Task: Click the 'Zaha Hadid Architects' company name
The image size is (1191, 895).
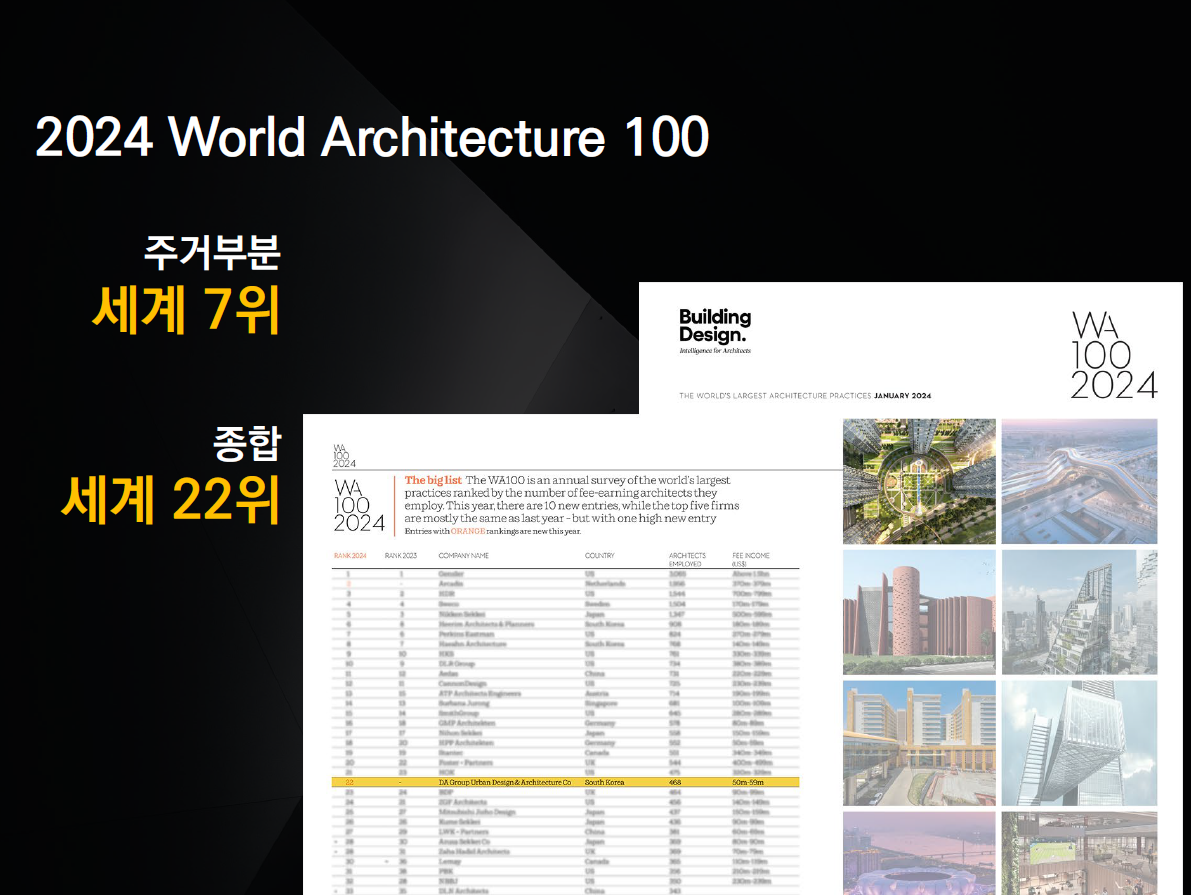Action: [474, 851]
